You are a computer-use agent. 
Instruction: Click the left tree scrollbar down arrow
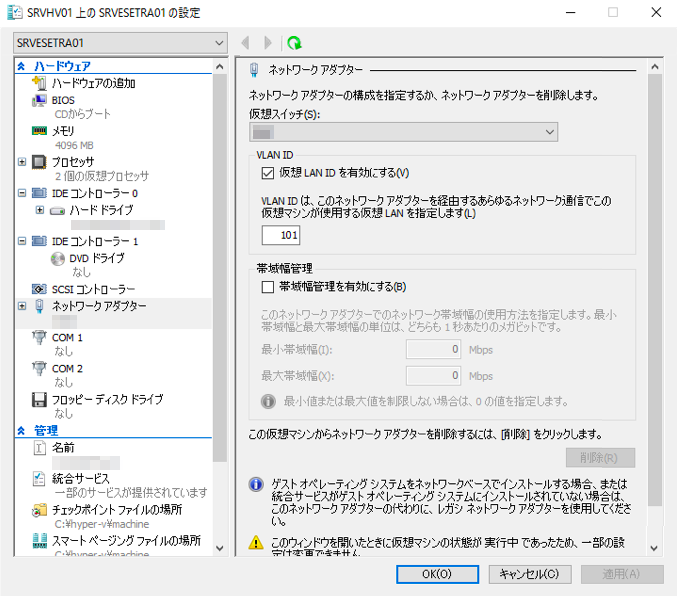pos(219,548)
